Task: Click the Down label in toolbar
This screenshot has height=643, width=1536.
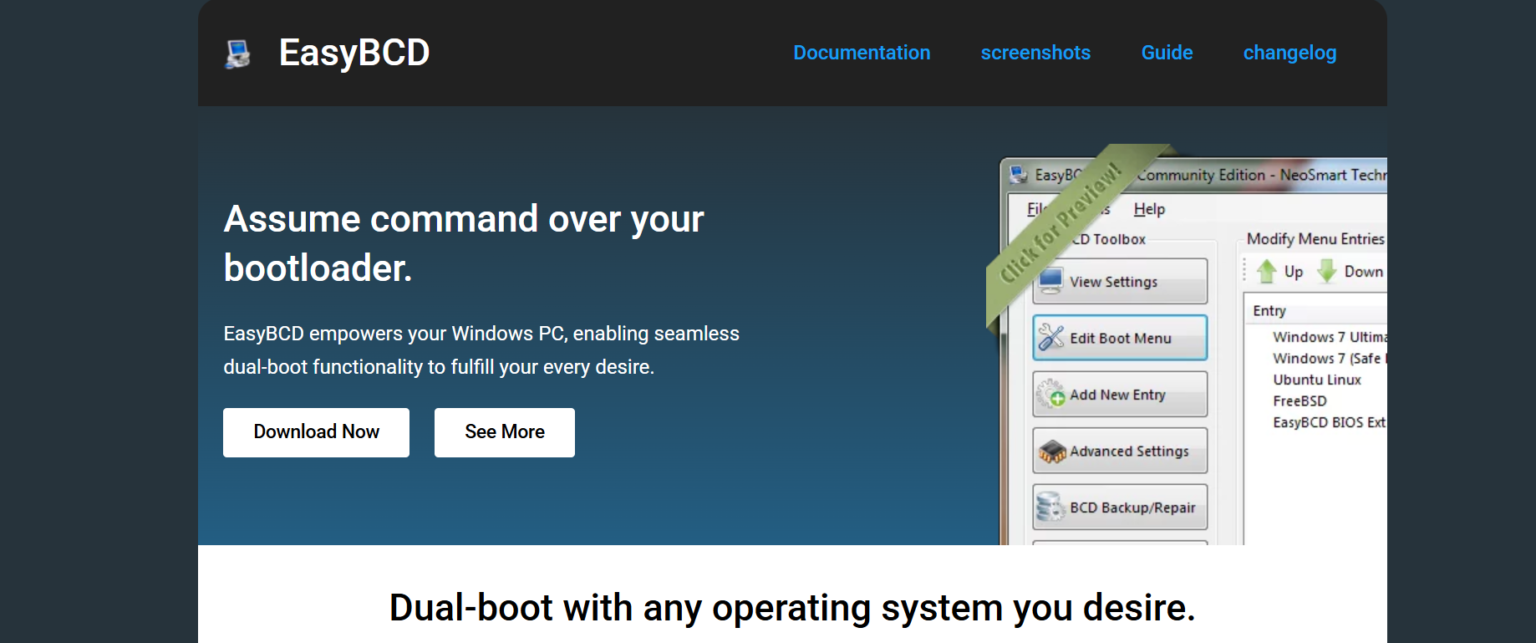Action: click(x=1364, y=272)
